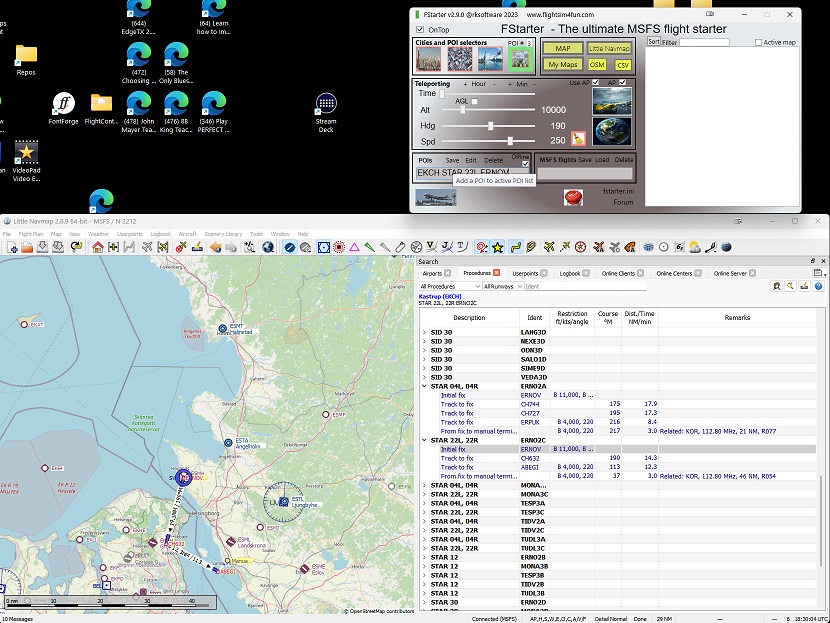Expand the STAR 04L, 04R MONA3A row

pyautogui.click(x=424, y=485)
